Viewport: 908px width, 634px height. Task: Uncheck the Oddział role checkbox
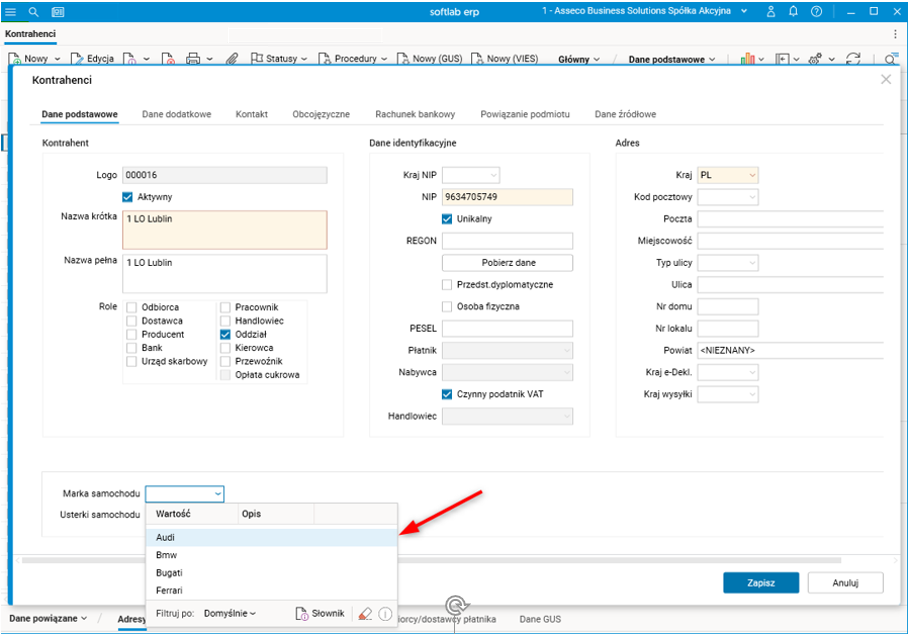[225, 334]
